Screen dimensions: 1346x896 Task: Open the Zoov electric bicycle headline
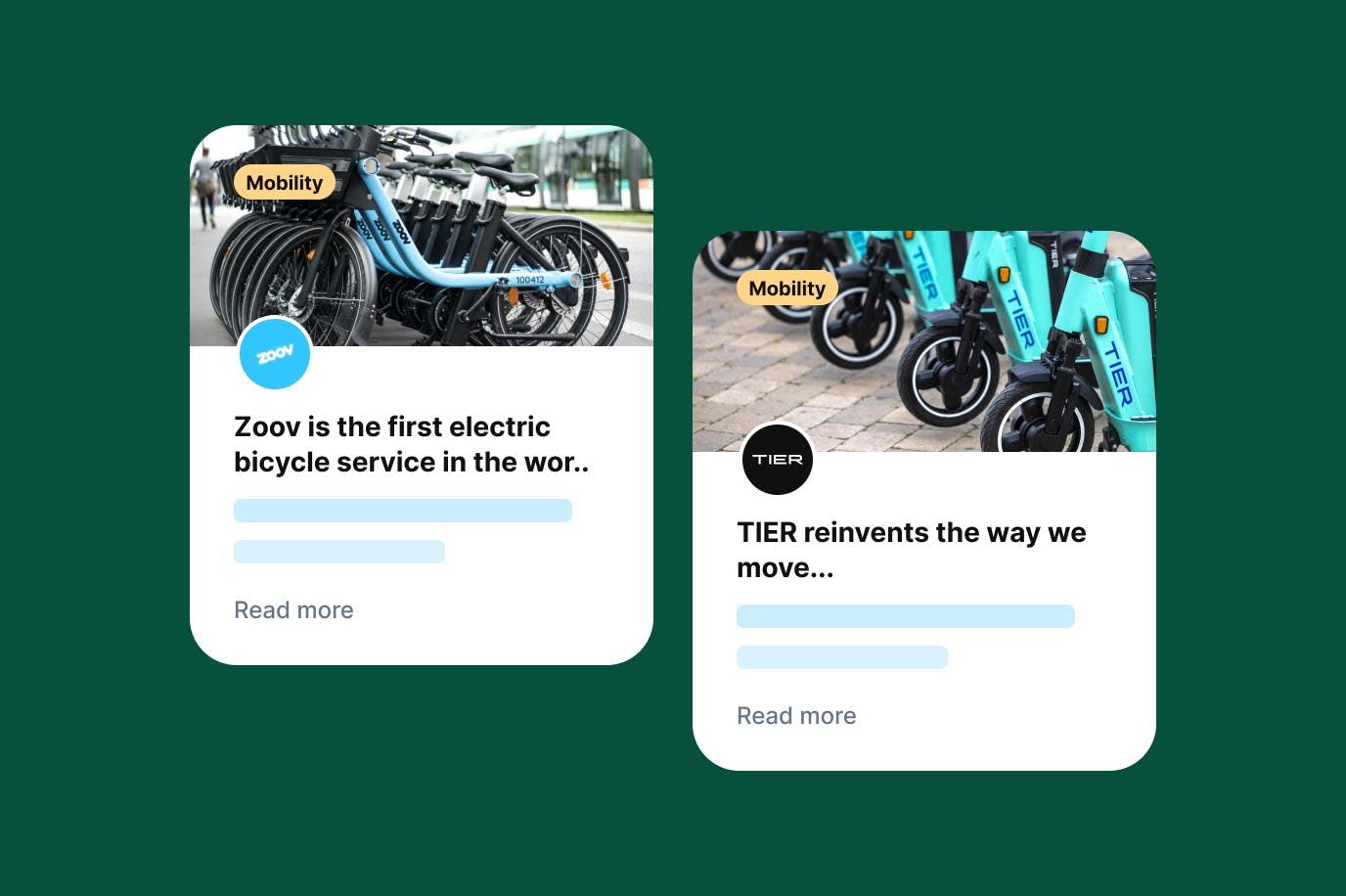click(411, 444)
